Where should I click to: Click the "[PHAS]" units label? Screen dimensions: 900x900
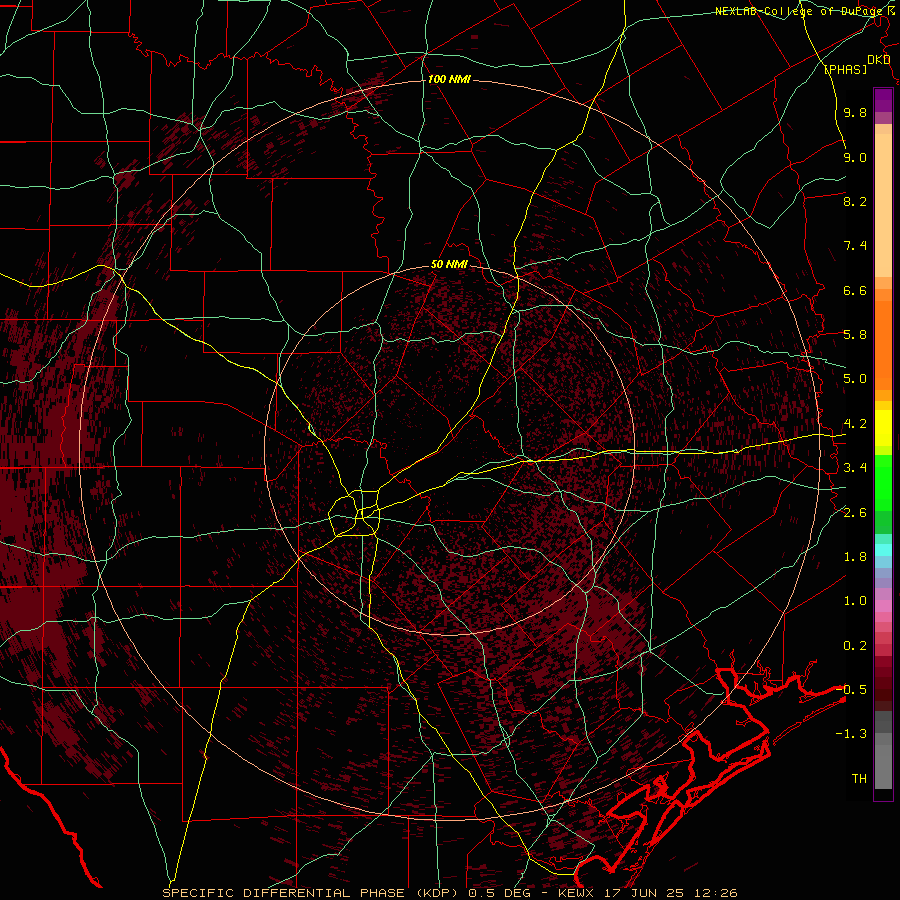[846, 69]
